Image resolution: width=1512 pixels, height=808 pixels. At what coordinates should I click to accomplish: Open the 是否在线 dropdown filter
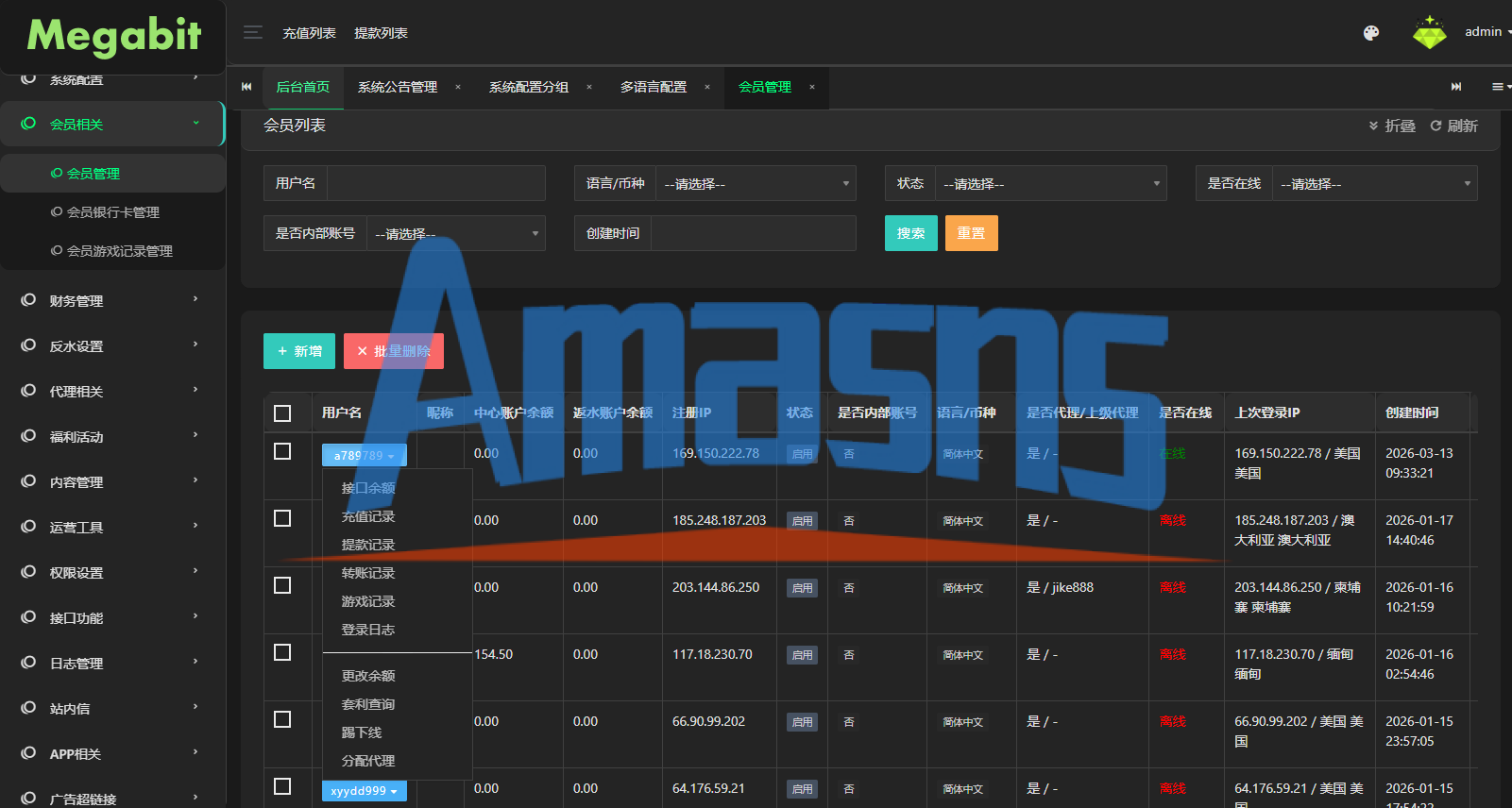click(1374, 183)
